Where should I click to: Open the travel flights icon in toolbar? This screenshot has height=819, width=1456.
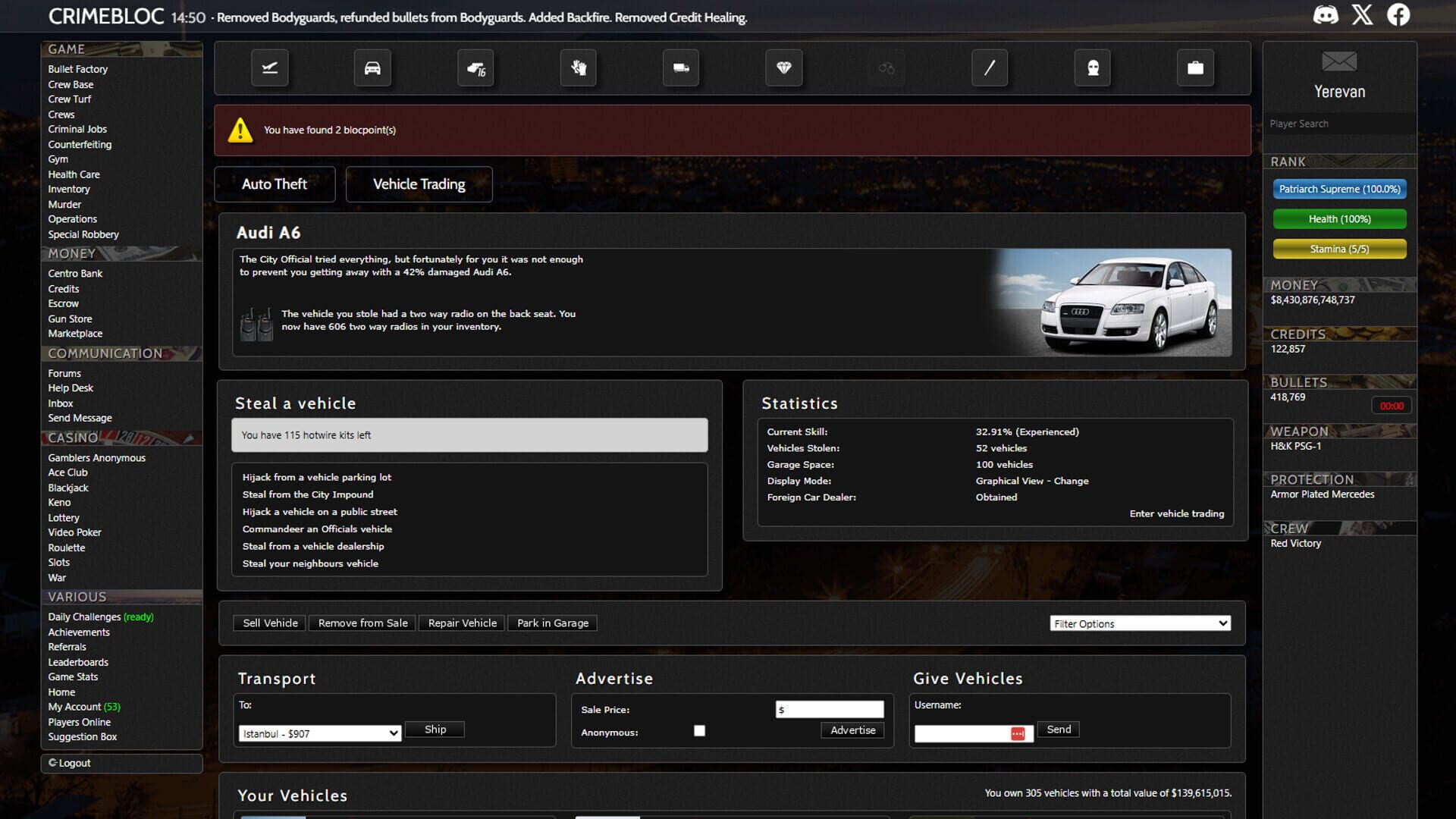(x=269, y=67)
